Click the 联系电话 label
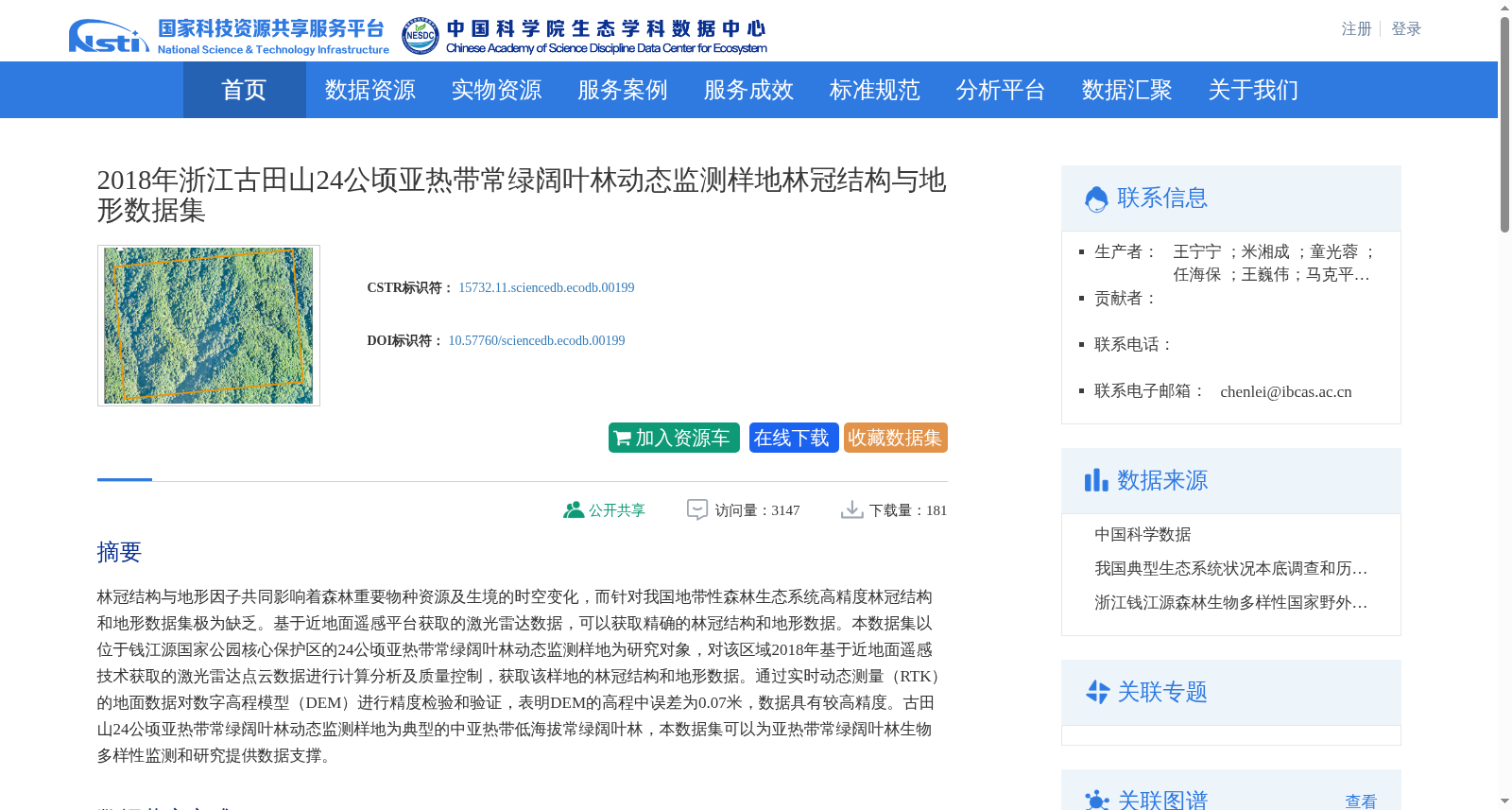Image resolution: width=1512 pixels, height=810 pixels. pos(1134,345)
